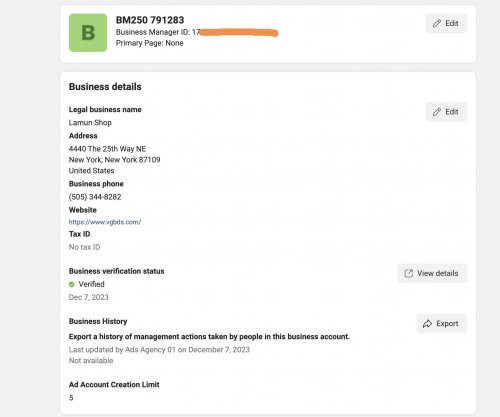Click the Ad Account Creation Limit value 5

(x=71, y=398)
